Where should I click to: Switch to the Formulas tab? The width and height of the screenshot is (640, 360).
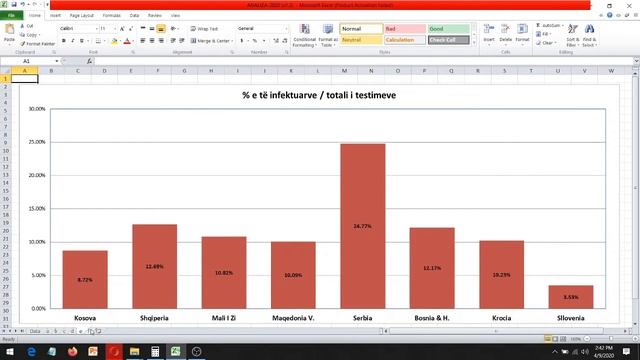point(111,16)
